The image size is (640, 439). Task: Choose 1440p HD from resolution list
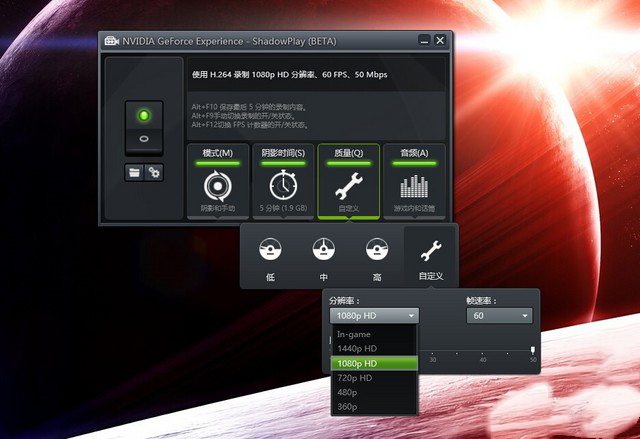click(374, 348)
